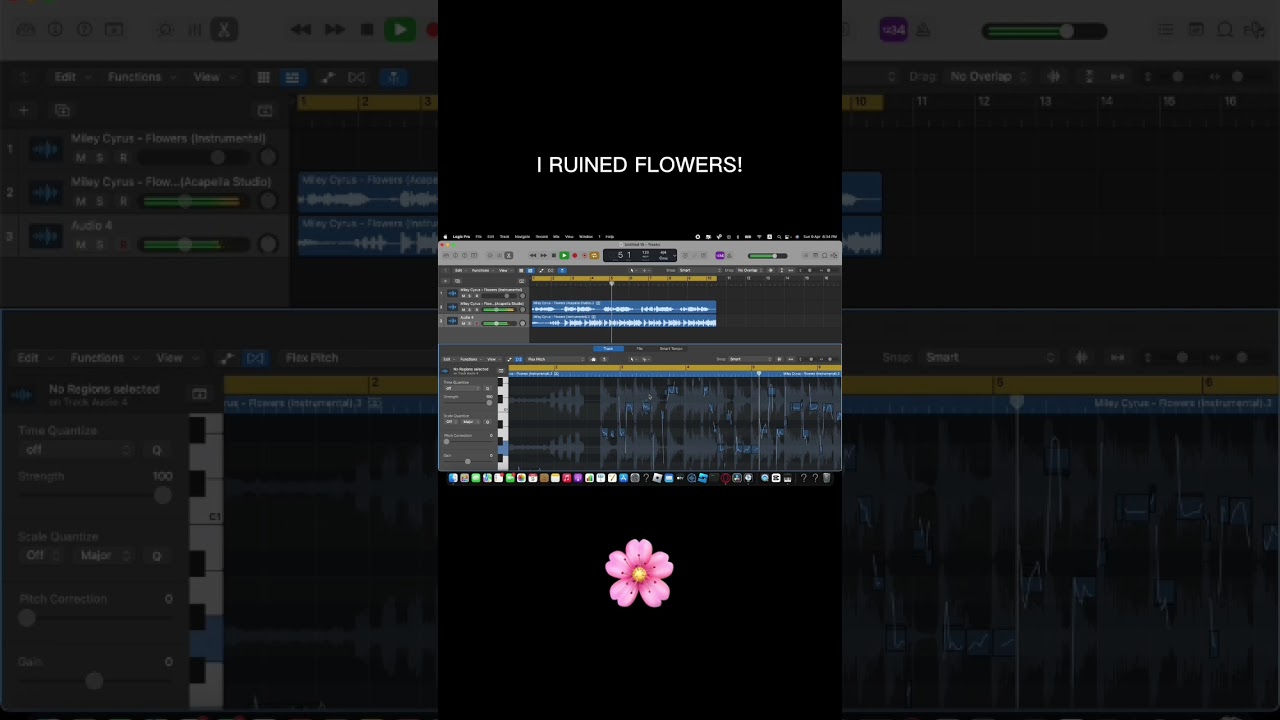Open Navigate menu in small center menu bar

(522, 237)
